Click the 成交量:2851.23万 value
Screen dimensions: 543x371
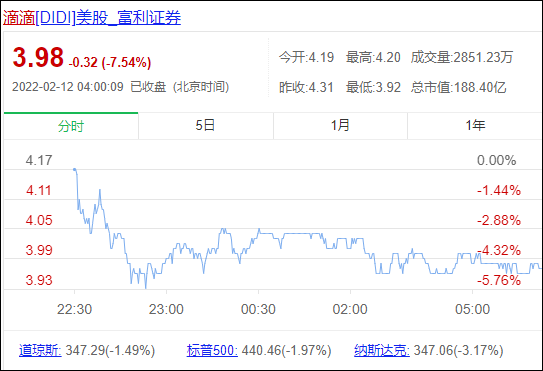462,57
